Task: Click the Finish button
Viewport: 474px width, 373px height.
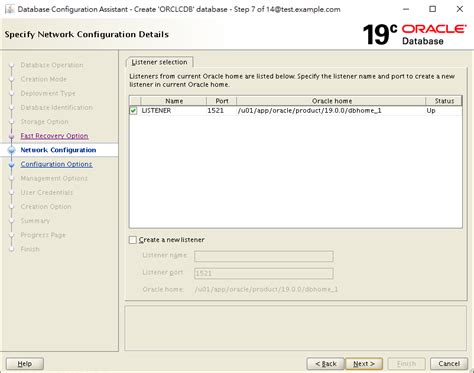Action: pyautogui.click(x=406, y=364)
